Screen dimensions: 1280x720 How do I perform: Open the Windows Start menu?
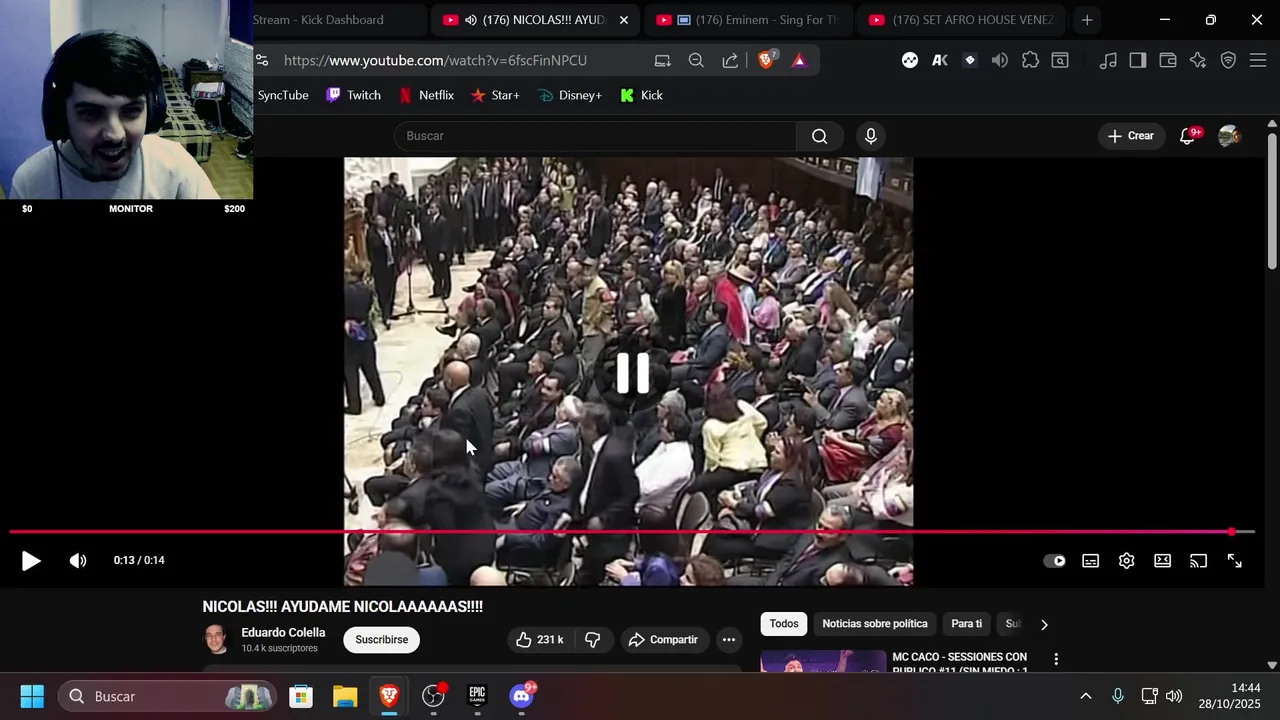tap(32, 696)
